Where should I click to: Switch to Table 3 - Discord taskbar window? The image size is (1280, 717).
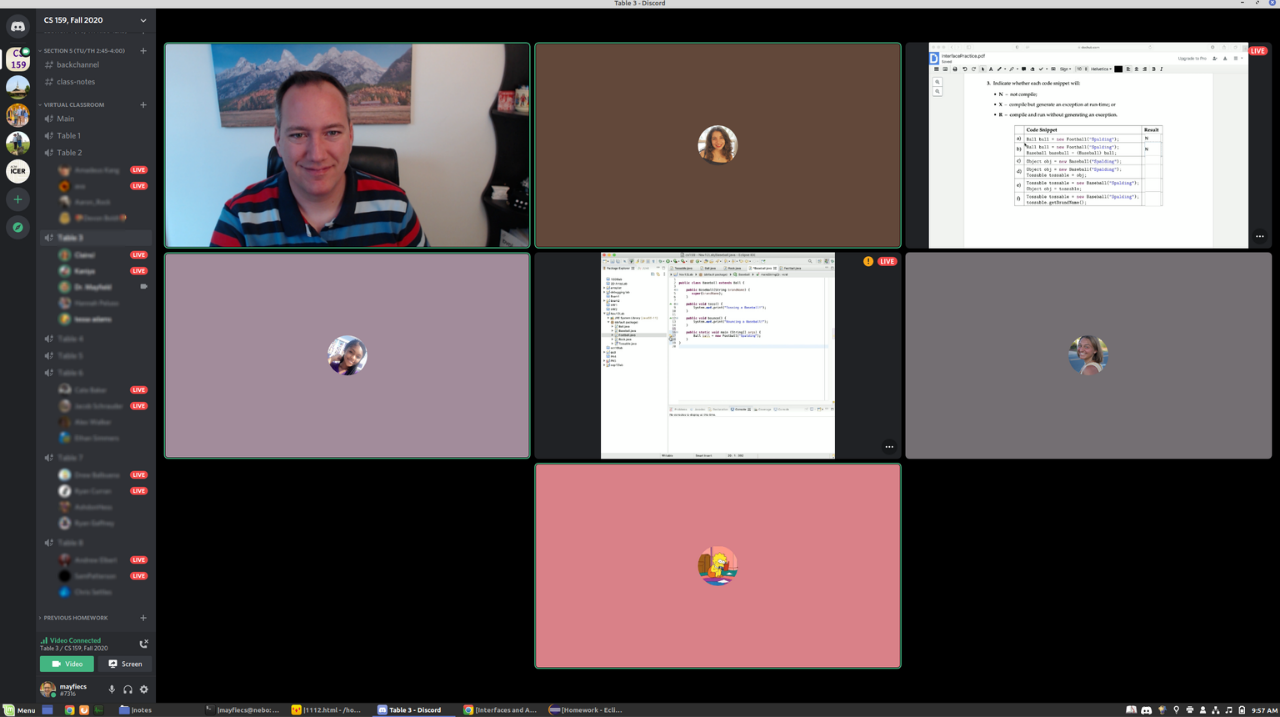click(415, 710)
